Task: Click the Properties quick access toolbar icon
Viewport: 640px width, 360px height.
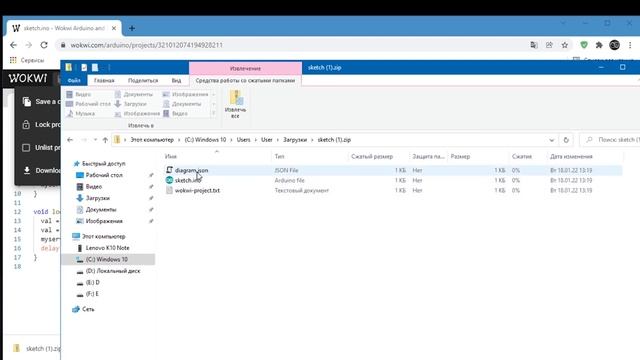Action: [x=84, y=68]
